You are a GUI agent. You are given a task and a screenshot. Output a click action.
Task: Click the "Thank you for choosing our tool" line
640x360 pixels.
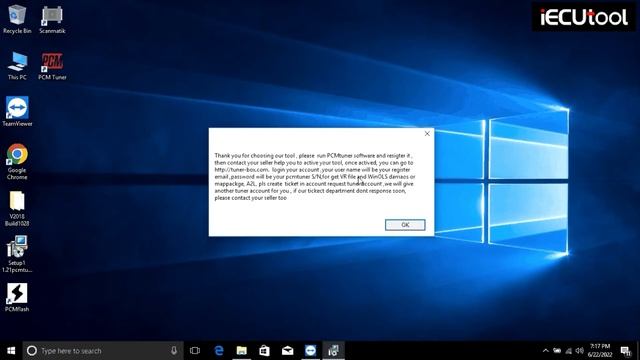(x=313, y=156)
